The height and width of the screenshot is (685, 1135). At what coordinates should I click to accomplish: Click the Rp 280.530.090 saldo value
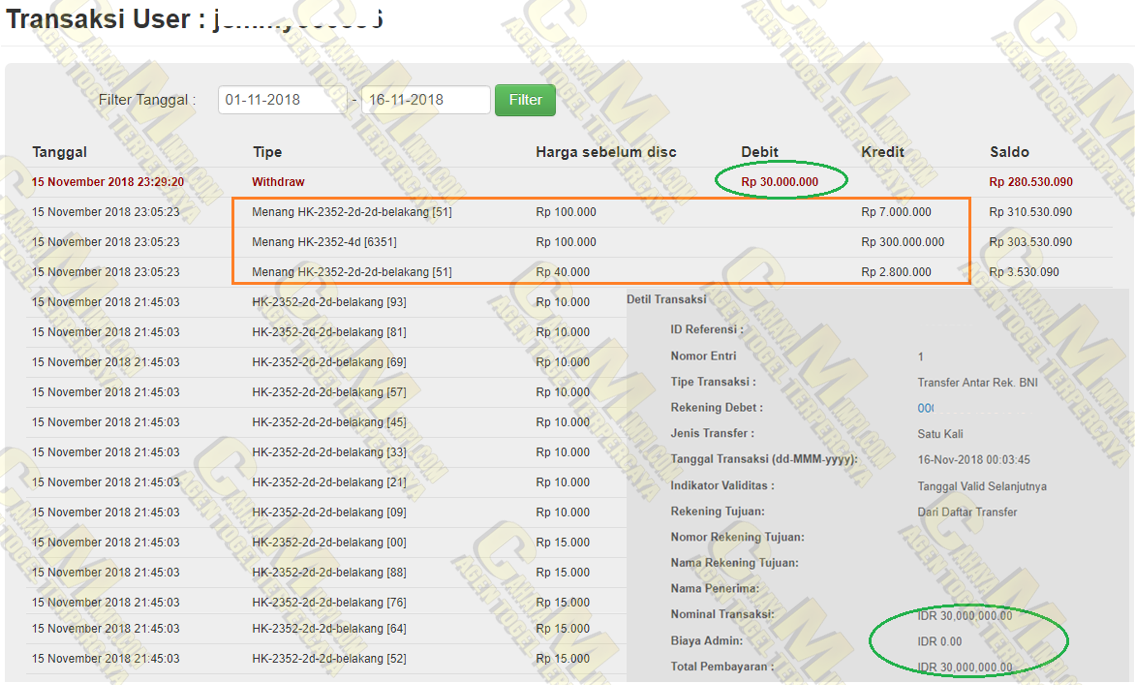tap(1031, 182)
